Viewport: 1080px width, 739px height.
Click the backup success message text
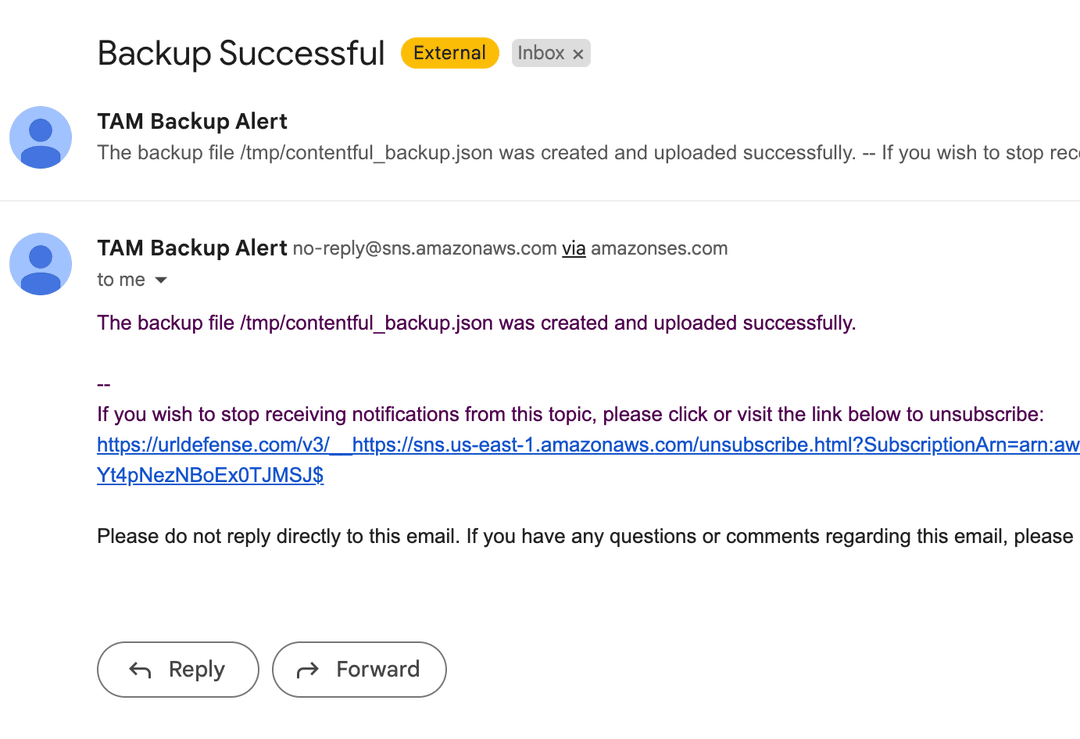pos(475,323)
